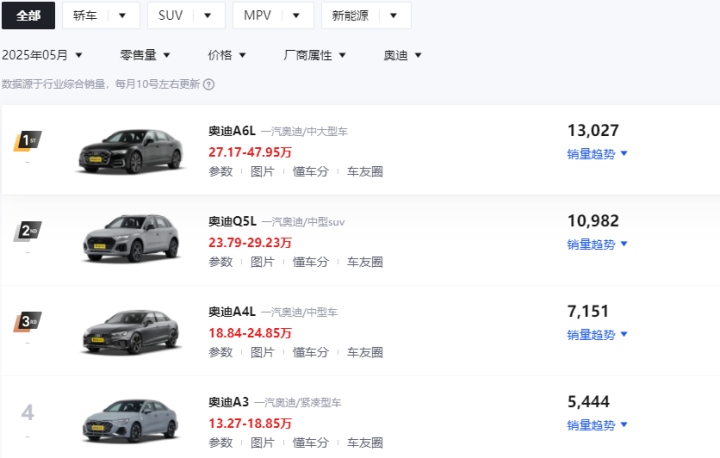This screenshot has width=720, height=458.
Task: Expand 销量趋势 for 奥迪A6L
Action: tap(597, 154)
